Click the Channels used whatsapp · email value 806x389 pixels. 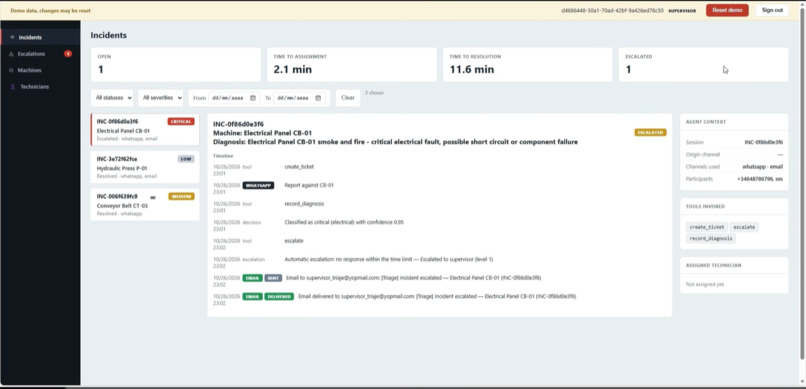pyautogui.click(x=762, y=166)
